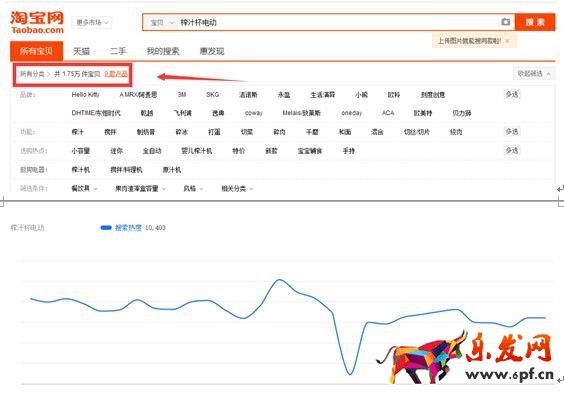Enable multi-select on the brand row
This screenshot has width=564, height=395.
pos(512,95)
